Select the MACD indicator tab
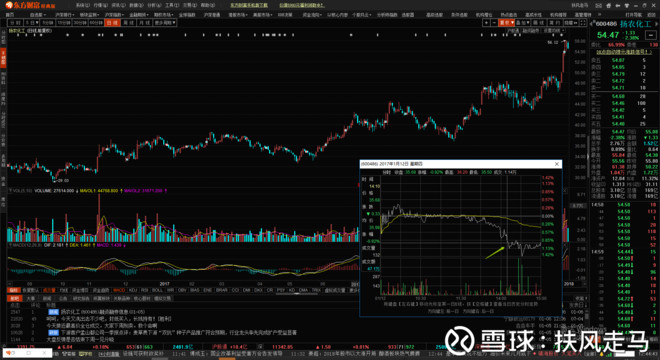Image resolution: width=660 pixels, height=360 pixels. pos(119,290)
